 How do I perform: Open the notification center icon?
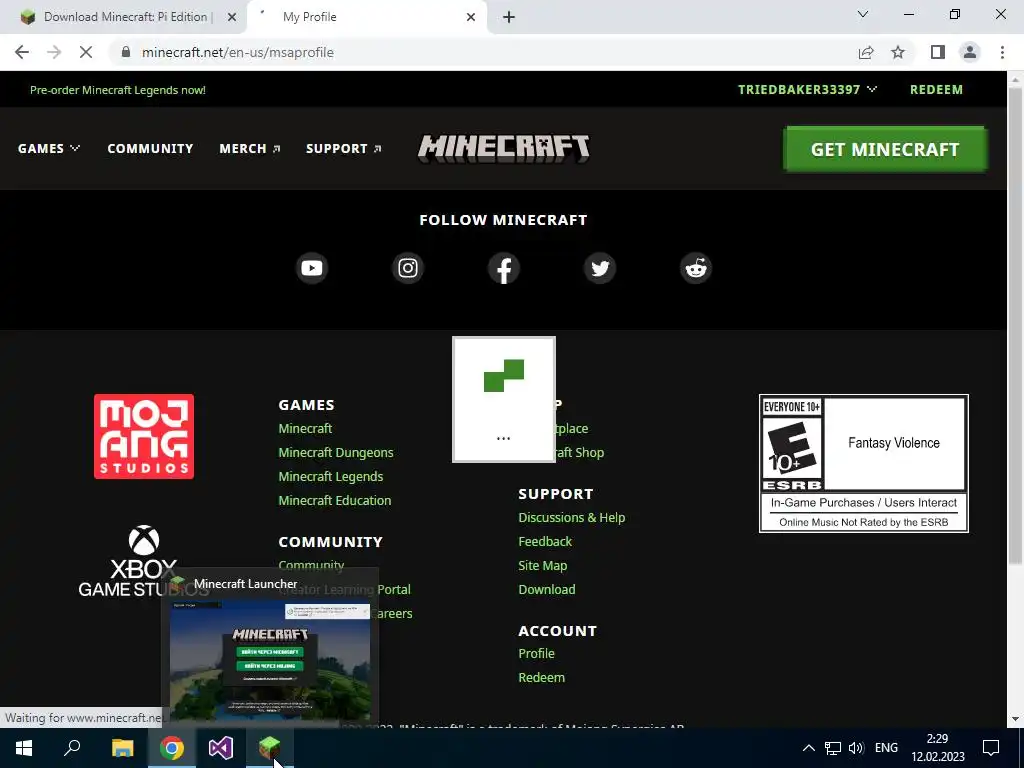(x=991, y=748)
